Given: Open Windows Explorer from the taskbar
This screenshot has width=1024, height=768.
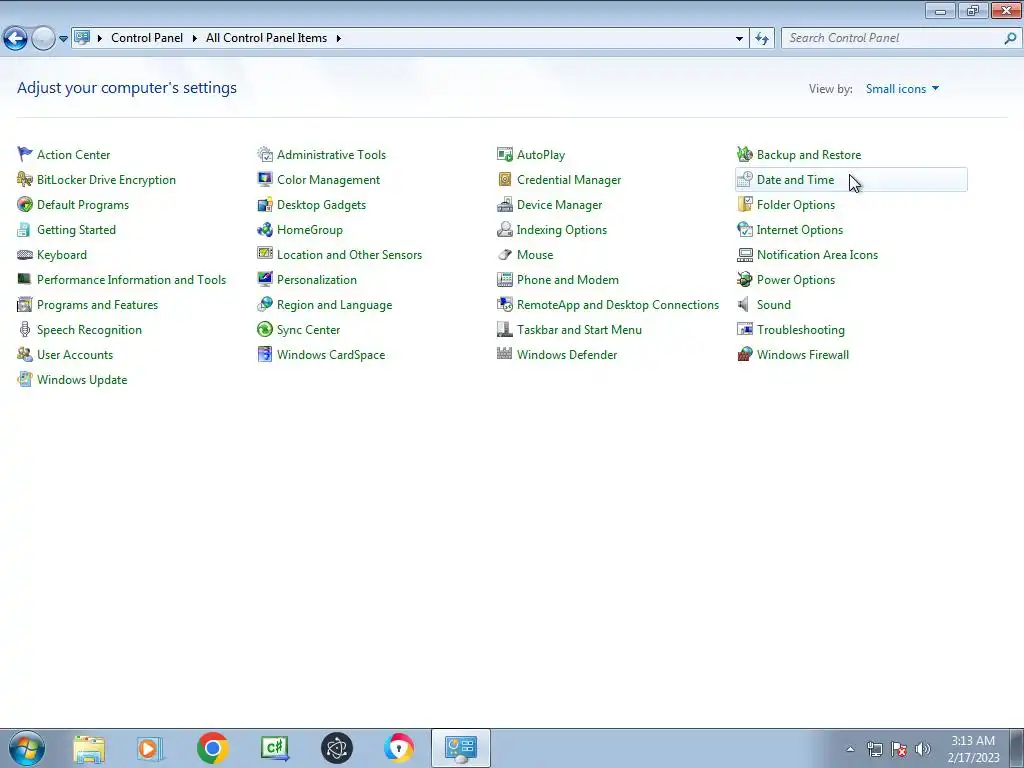Looking at the screenshot, I should 89,748.
